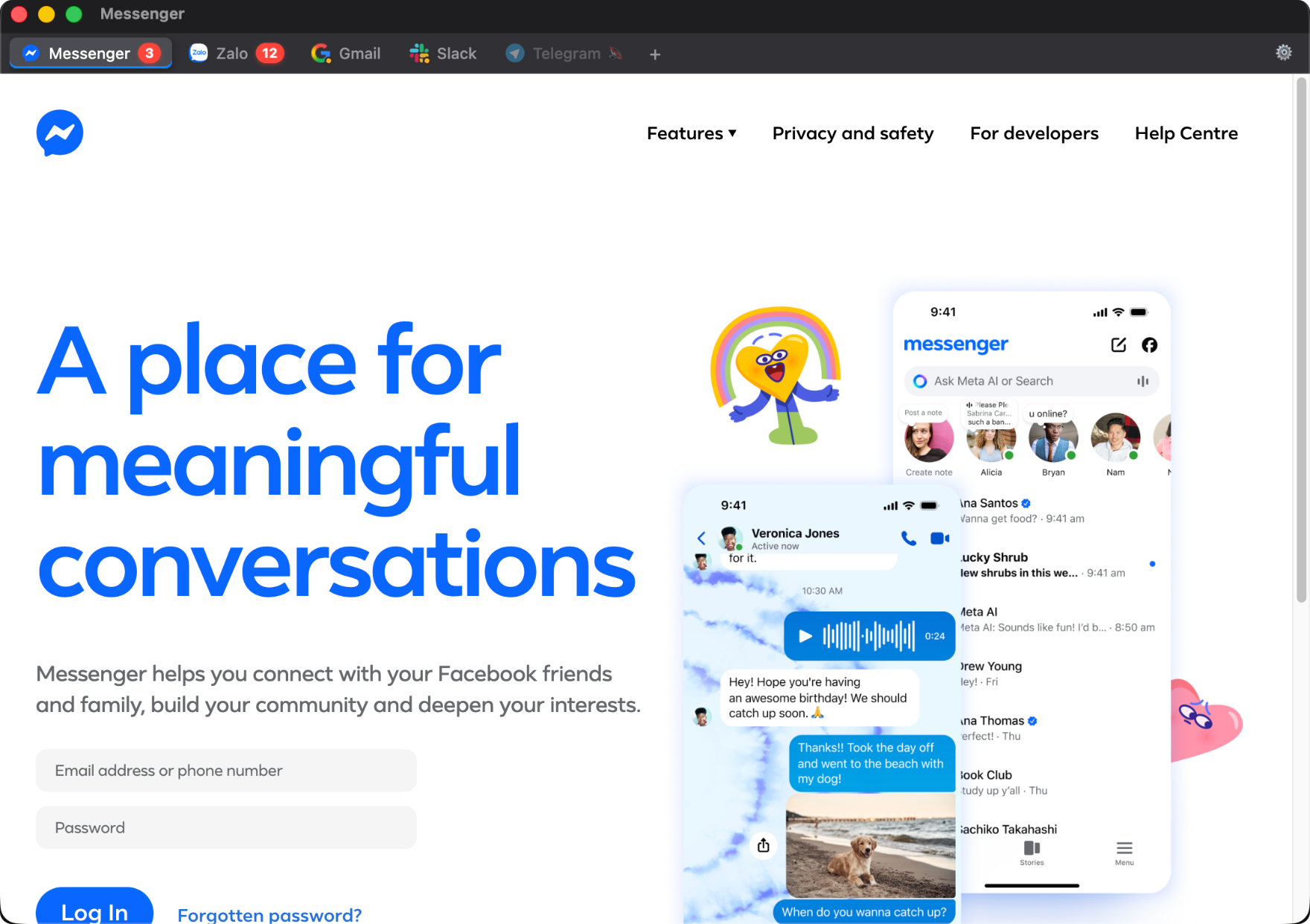Click Veronica Jones avatar in chat header

coord(730,538)
